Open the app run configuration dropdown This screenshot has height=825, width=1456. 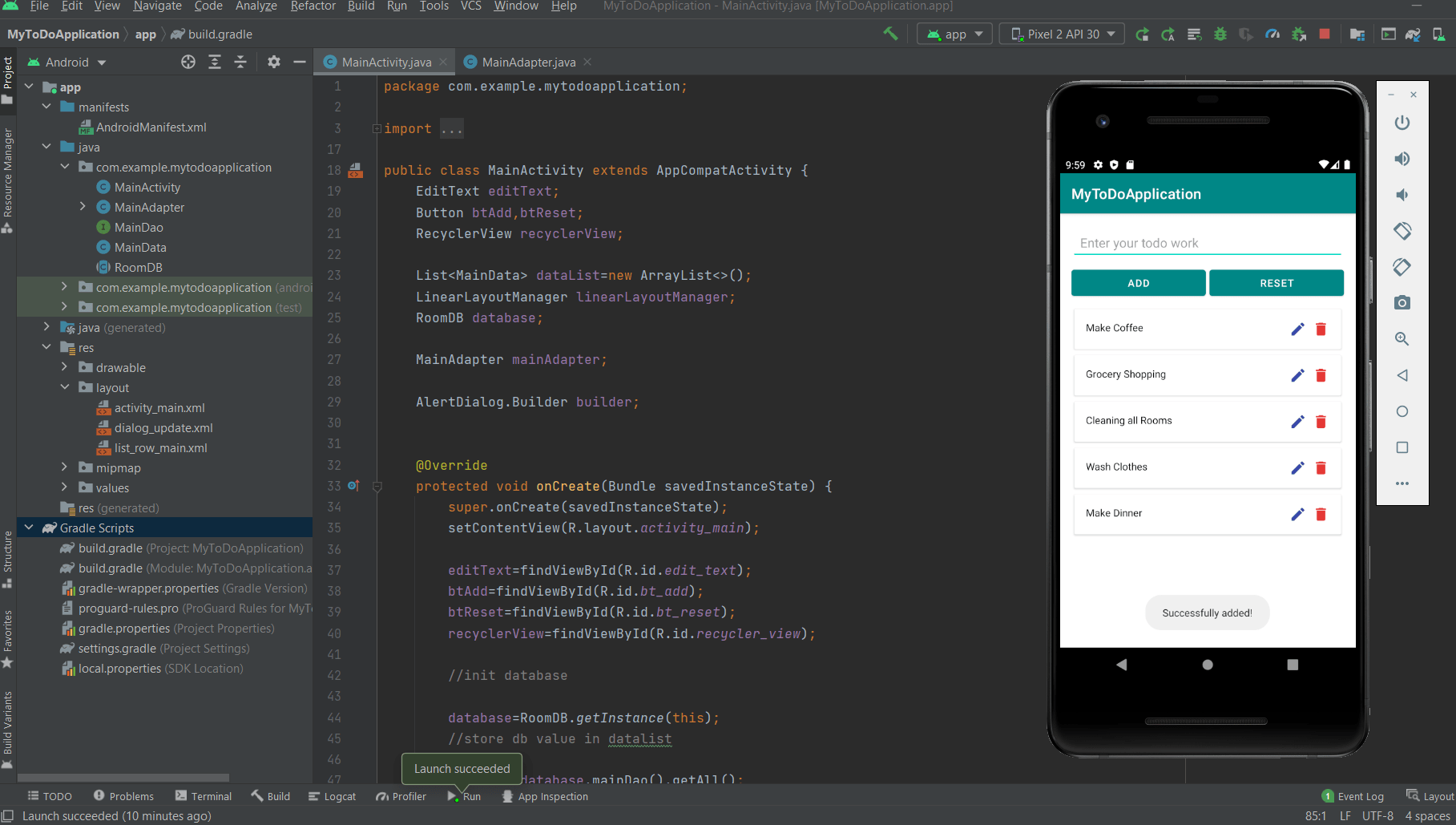[x=954, y=34]
